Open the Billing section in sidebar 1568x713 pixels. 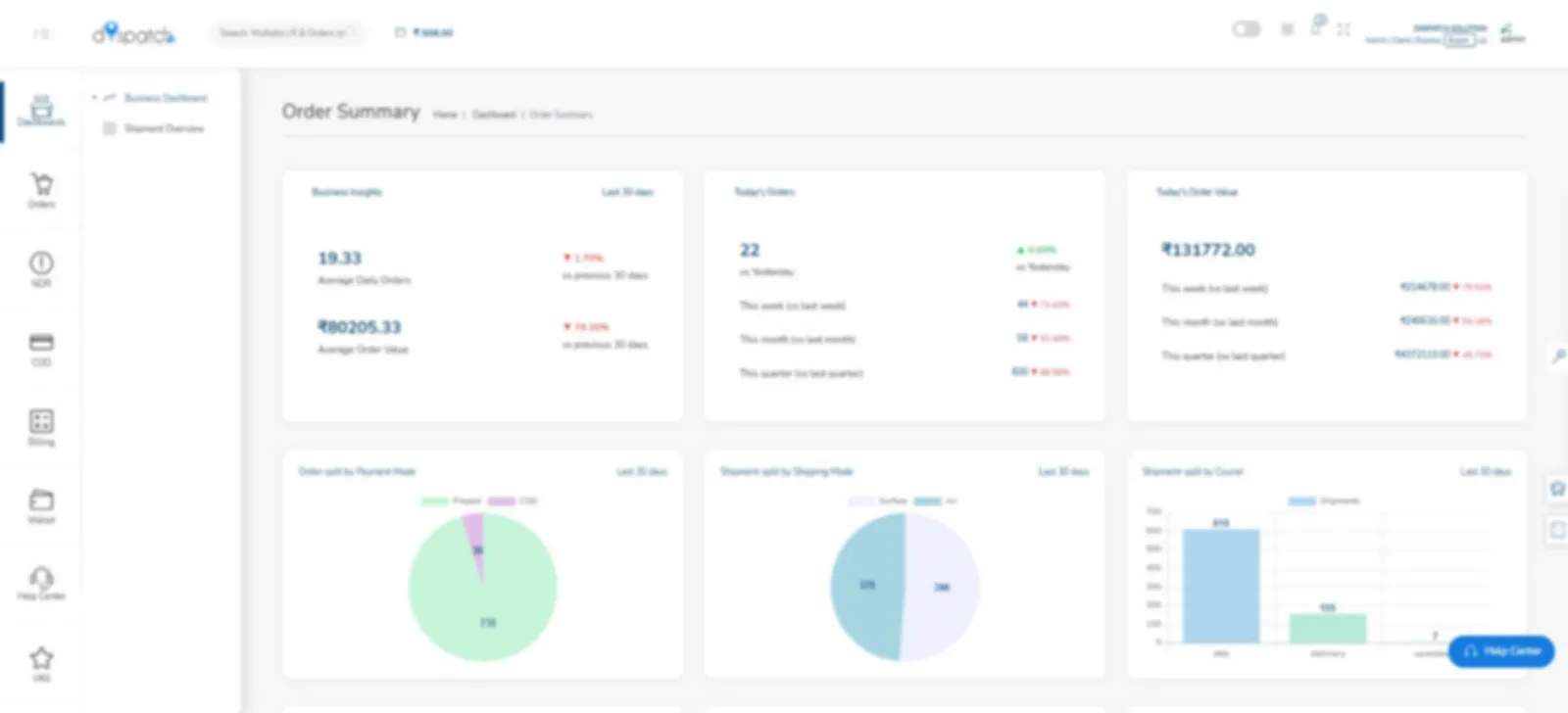click(41, 427)
